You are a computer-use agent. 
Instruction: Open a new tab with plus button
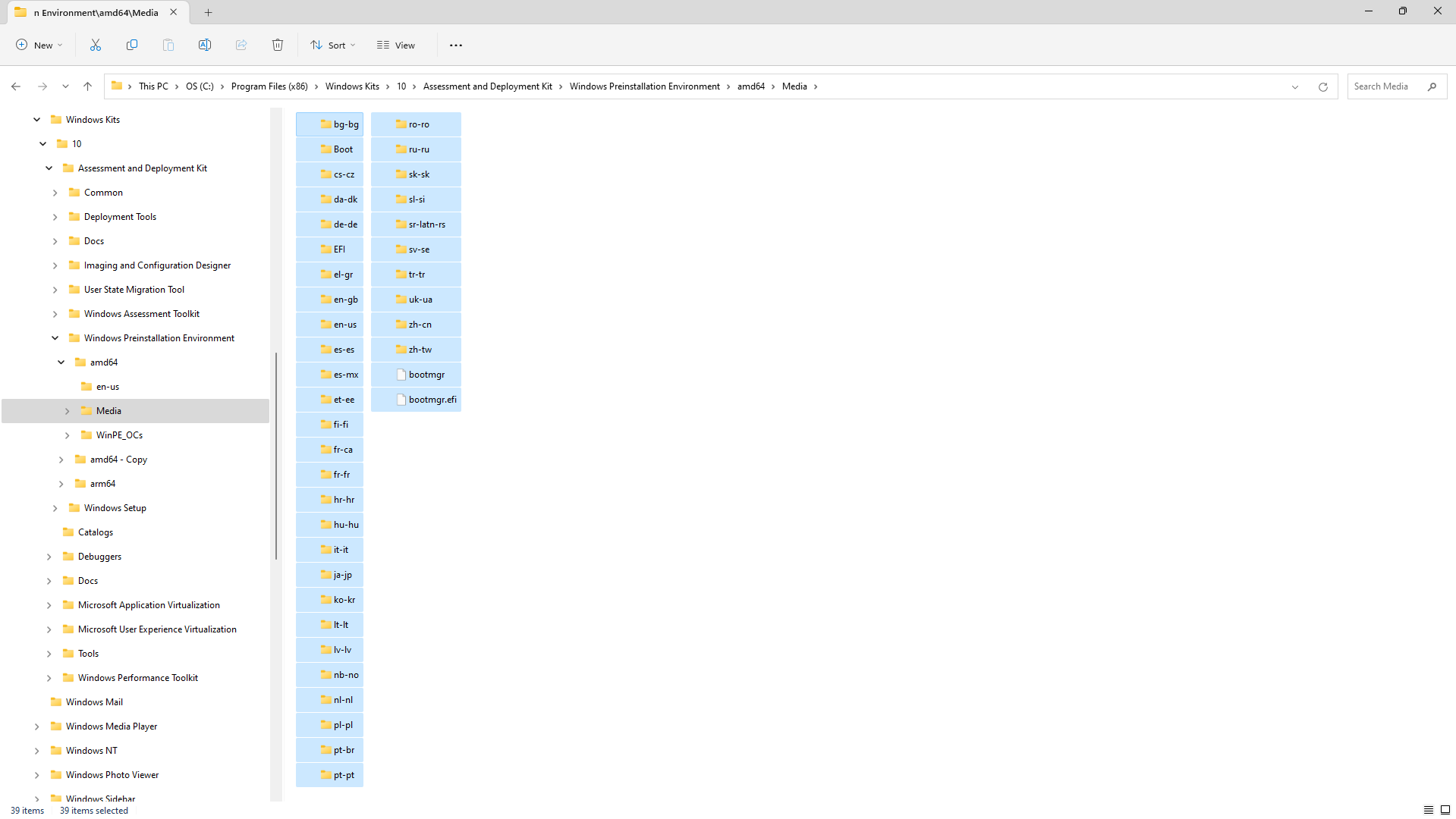(x=209, y=12)
